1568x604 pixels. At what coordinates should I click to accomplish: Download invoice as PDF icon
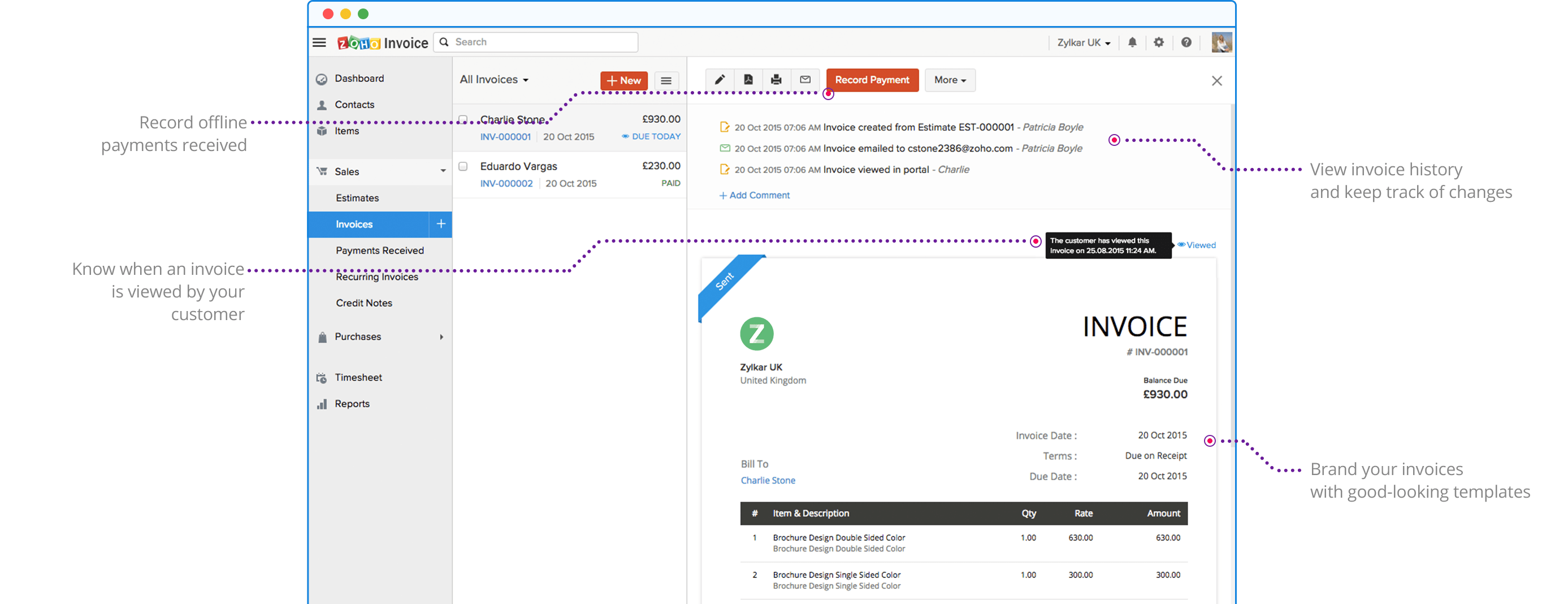pos(748,80)
